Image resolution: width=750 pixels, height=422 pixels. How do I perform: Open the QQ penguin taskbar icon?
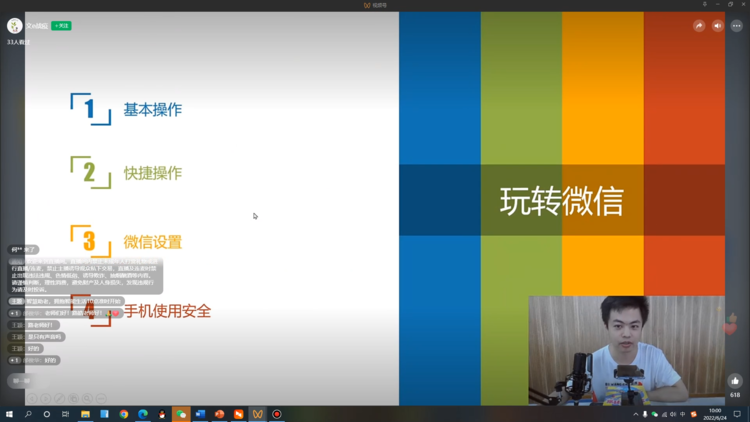pos(162,414)
